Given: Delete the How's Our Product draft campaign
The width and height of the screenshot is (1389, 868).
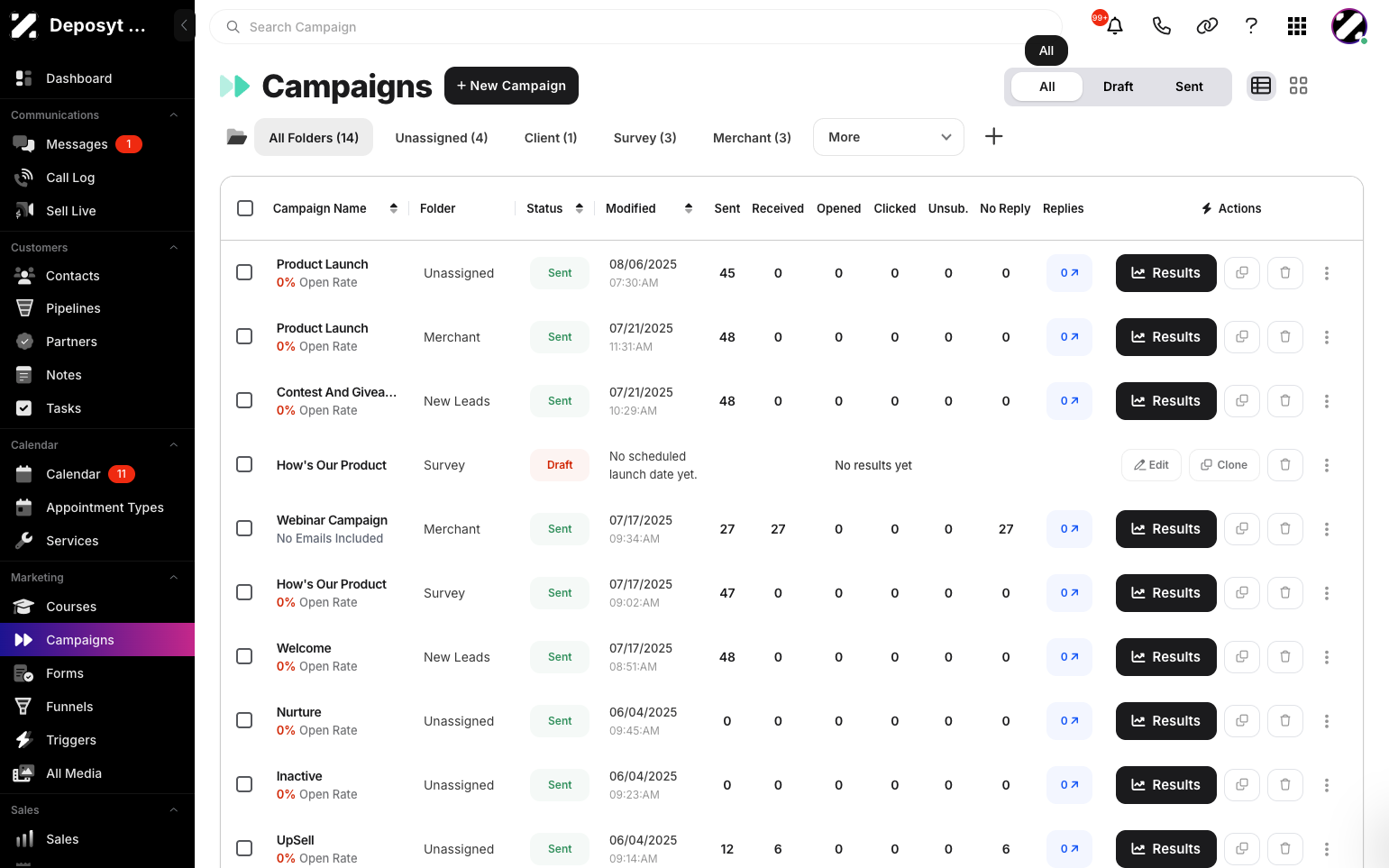Looking at the screenshot, I should coord(1285,465).
